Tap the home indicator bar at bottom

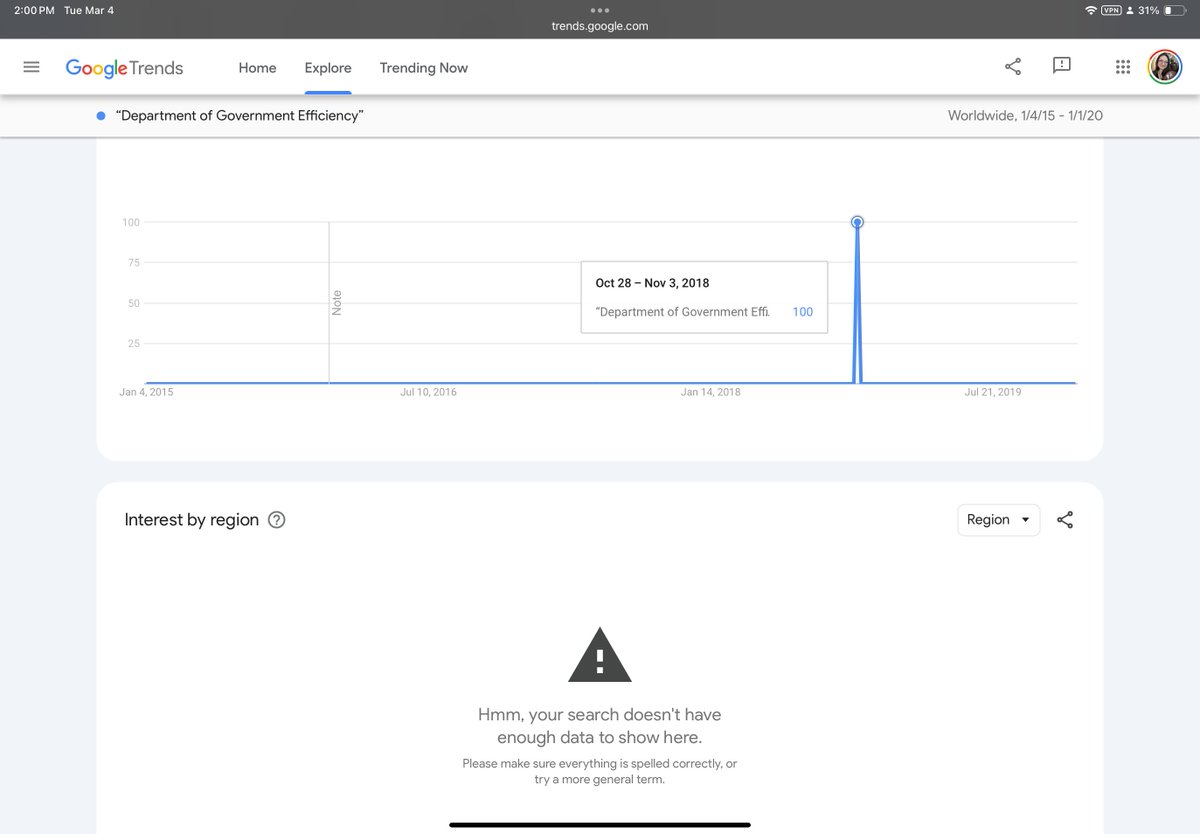coord(600,825)
